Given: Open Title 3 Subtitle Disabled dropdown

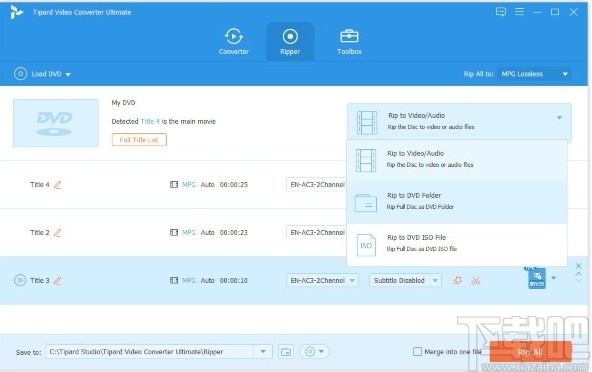Looking at the screenshot, I should pos(405,280).
